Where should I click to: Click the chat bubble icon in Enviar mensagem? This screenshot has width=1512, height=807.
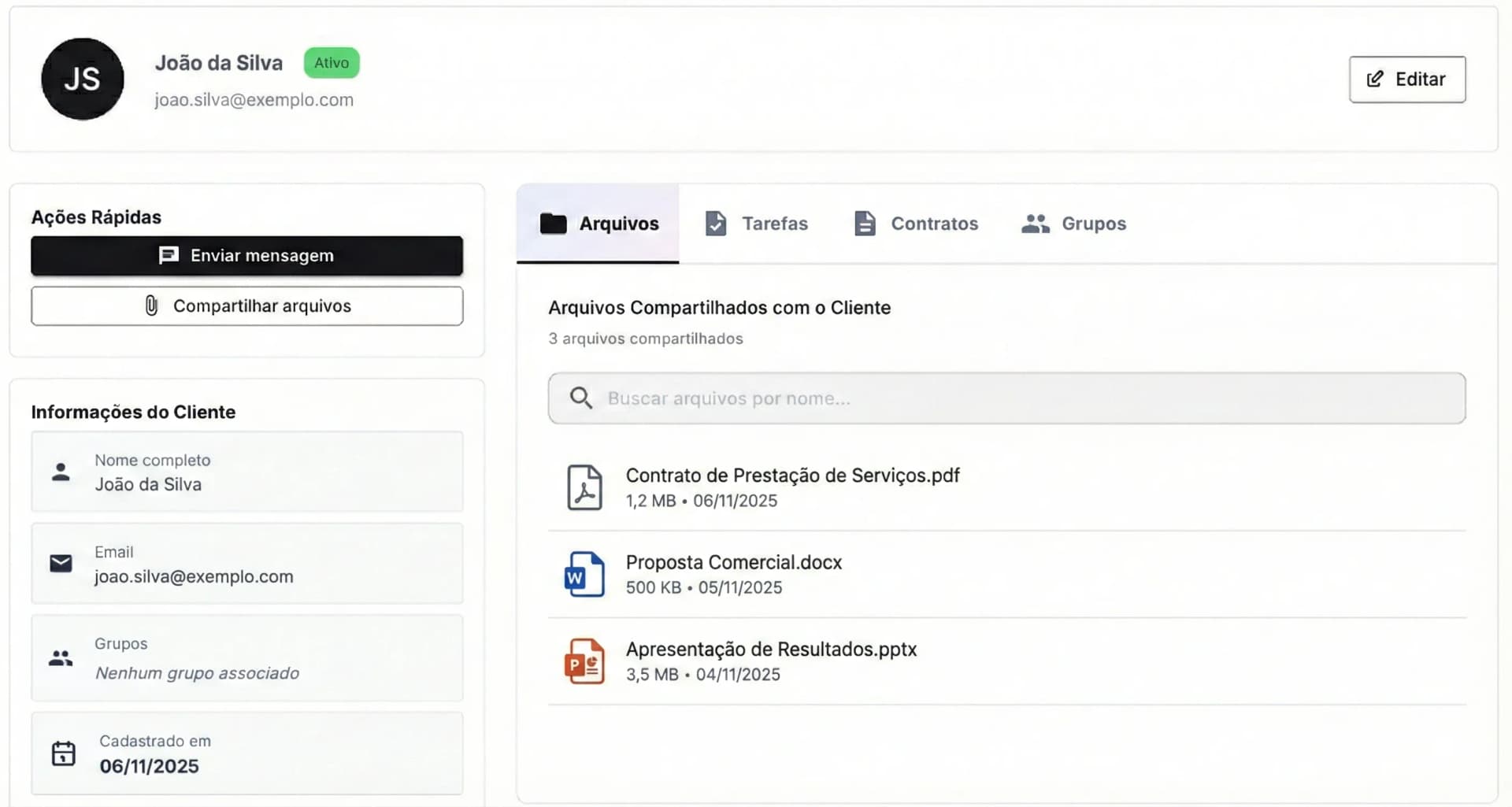pos(169,255)
